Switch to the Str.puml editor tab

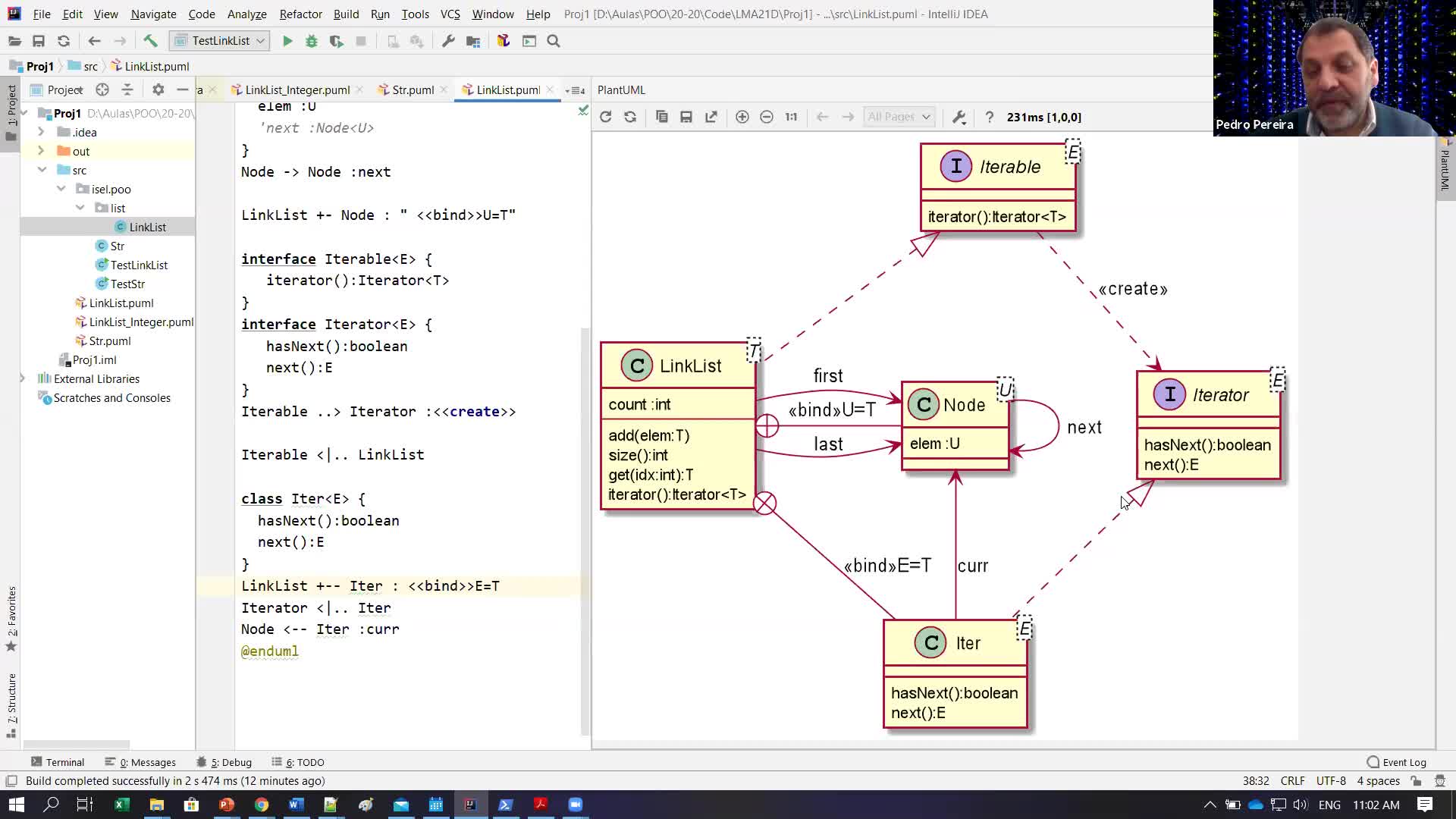pyautogui.click(x=412, y=89)
